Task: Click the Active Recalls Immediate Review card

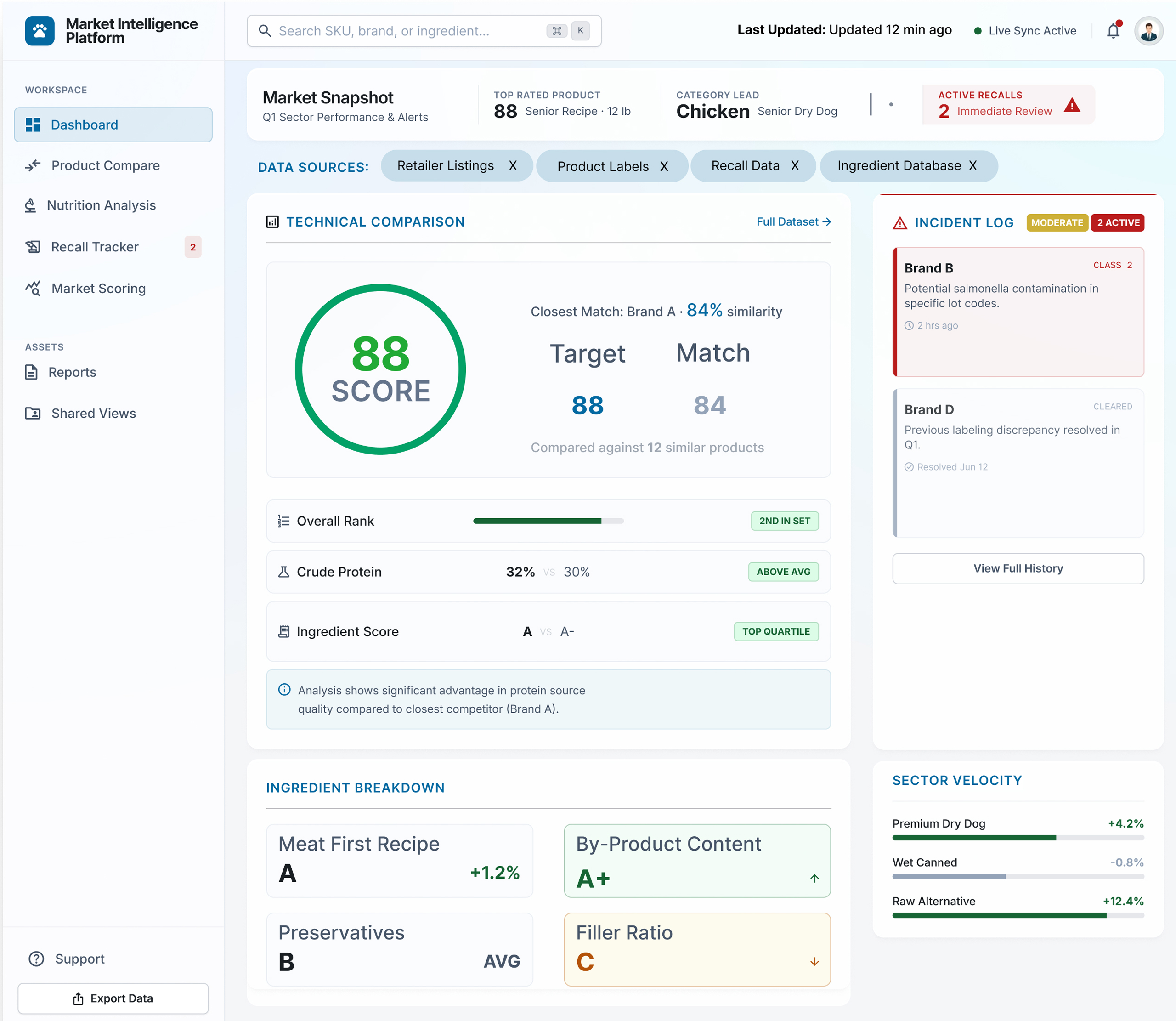Action: 1009,104
